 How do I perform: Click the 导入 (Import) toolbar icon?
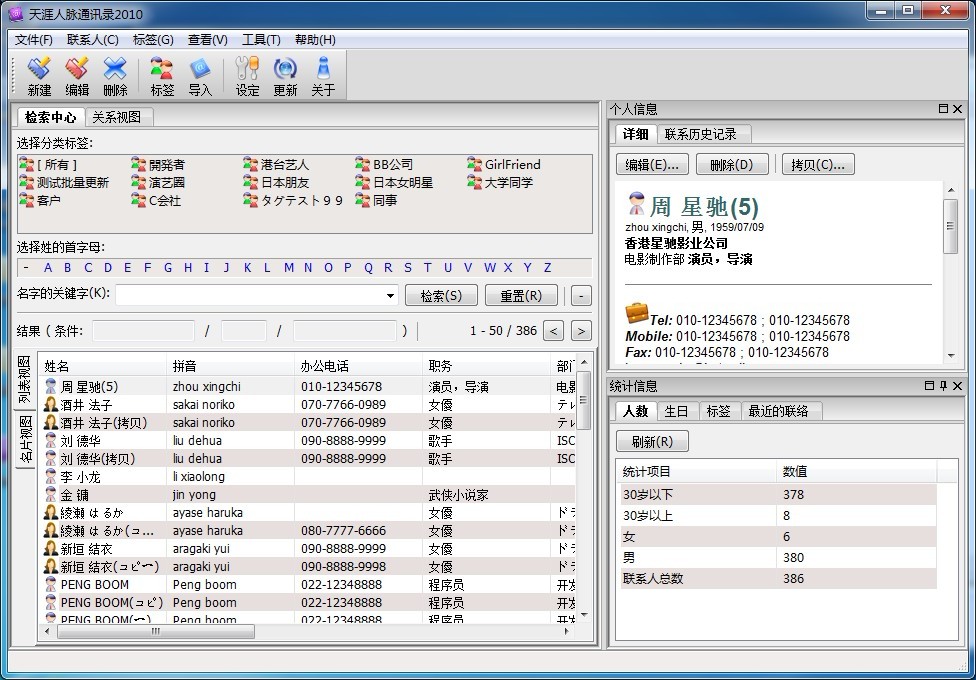200,76
